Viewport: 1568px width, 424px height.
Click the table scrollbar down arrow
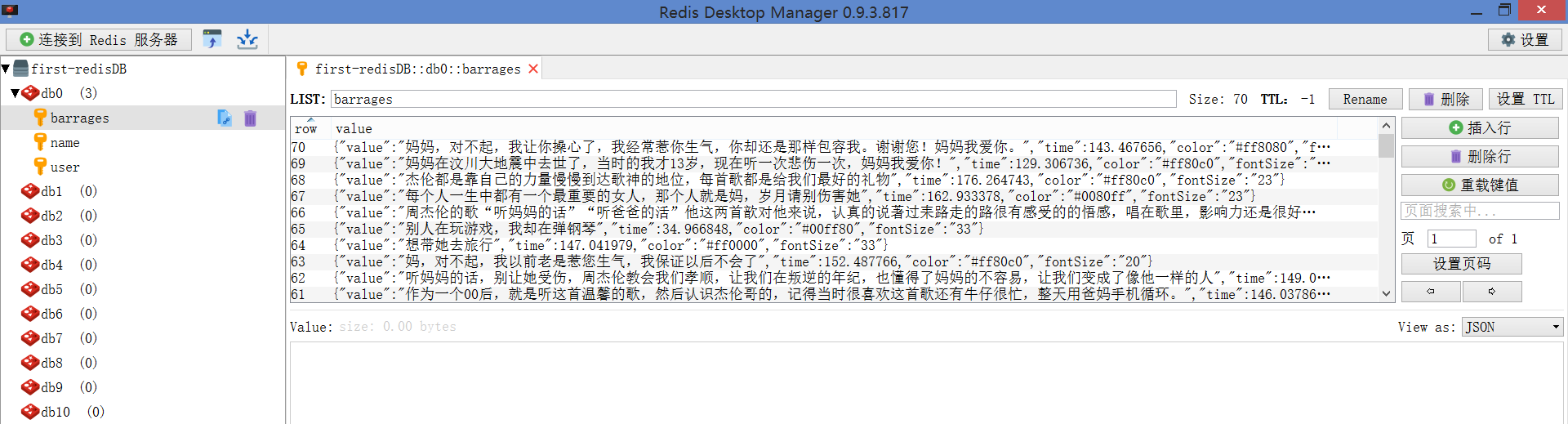tap(1386, 294)
